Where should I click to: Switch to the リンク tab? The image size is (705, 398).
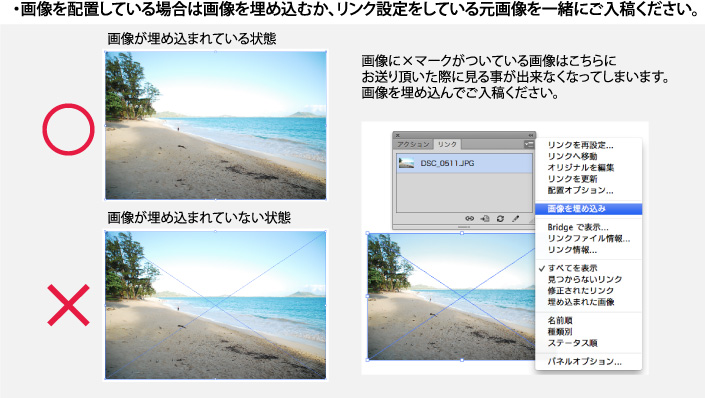tap(447, 144)
